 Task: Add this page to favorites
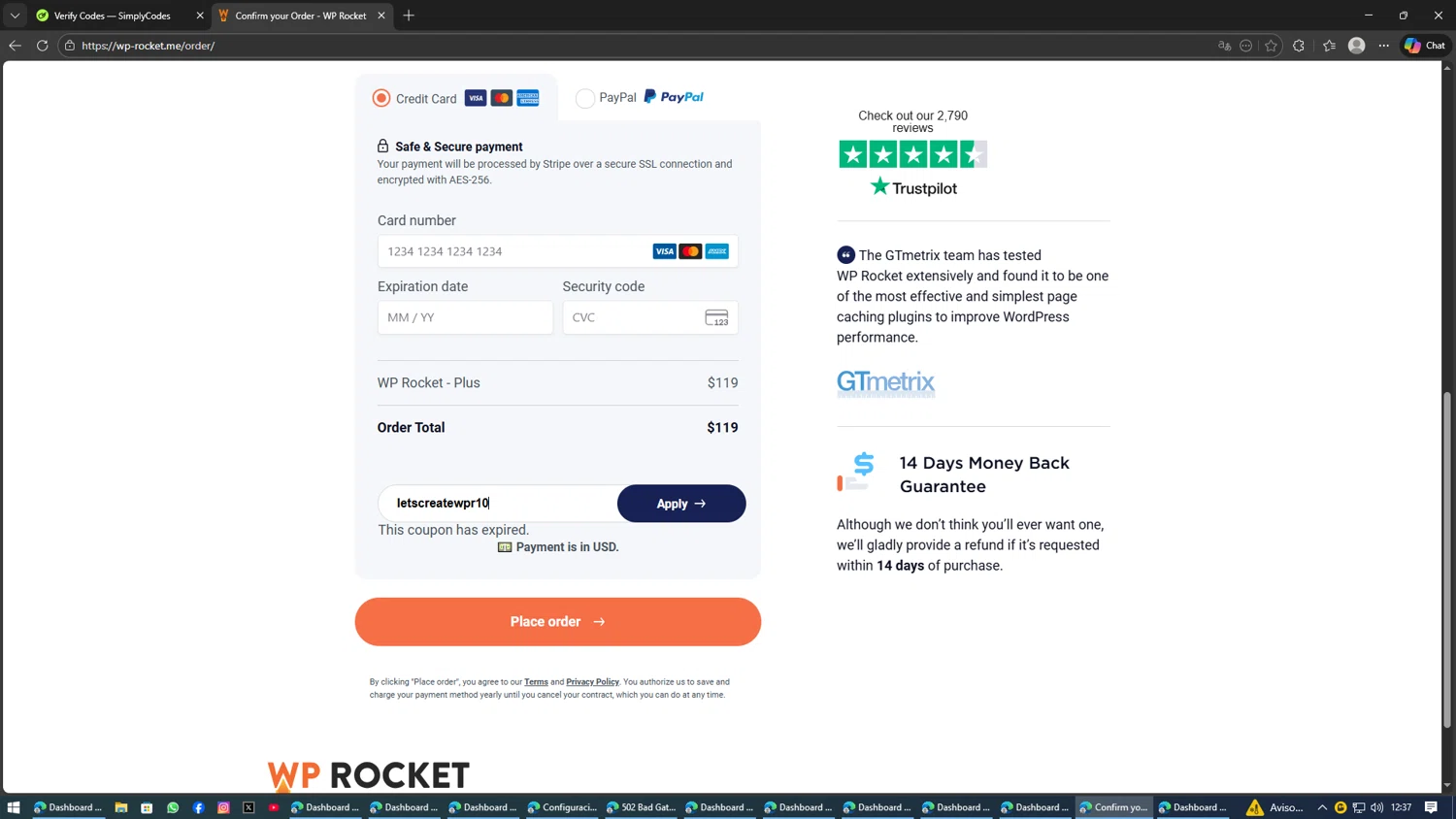click(1272, 46)
